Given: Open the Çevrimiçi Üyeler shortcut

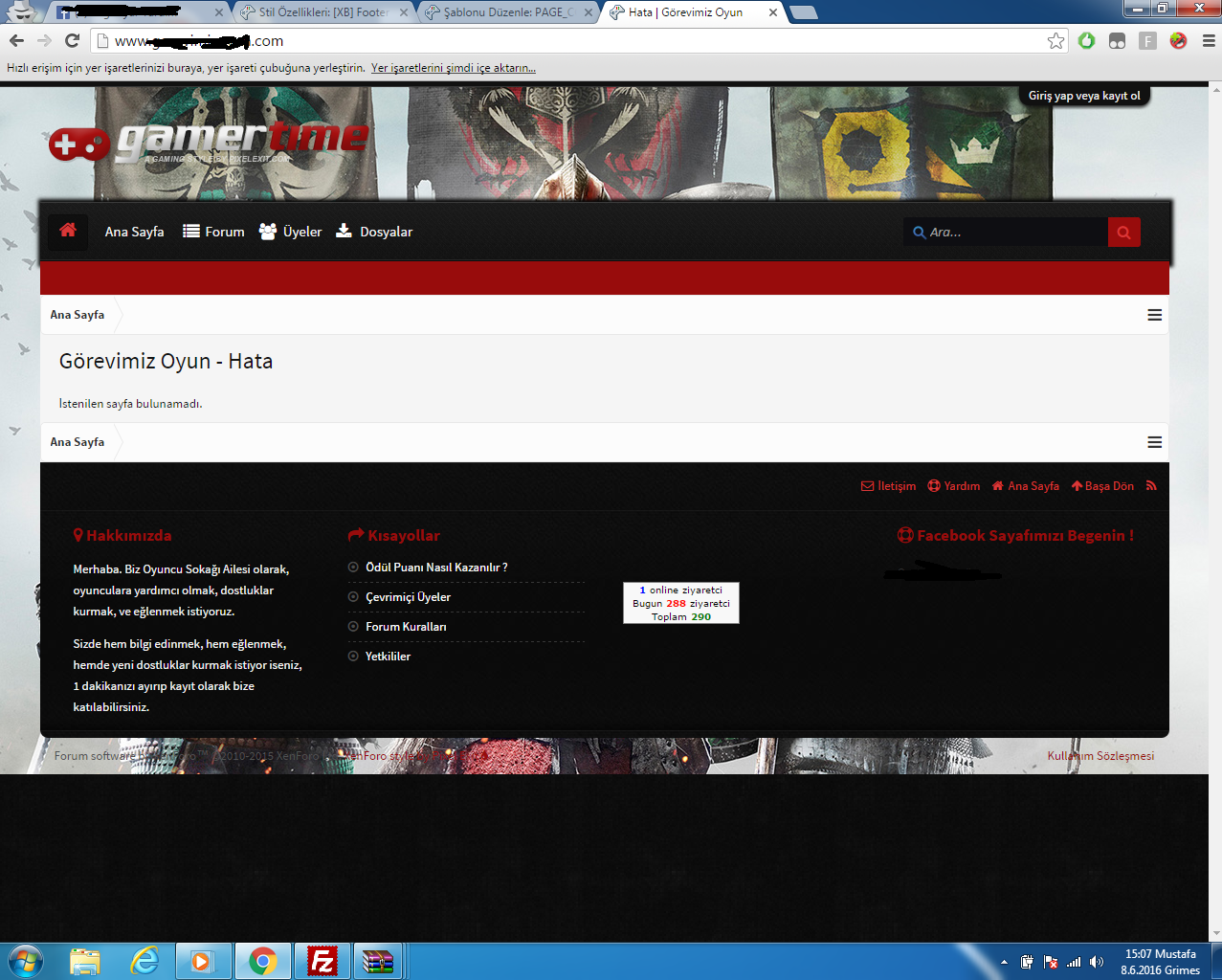Looking at the screenshot, I should coord(408,597).
